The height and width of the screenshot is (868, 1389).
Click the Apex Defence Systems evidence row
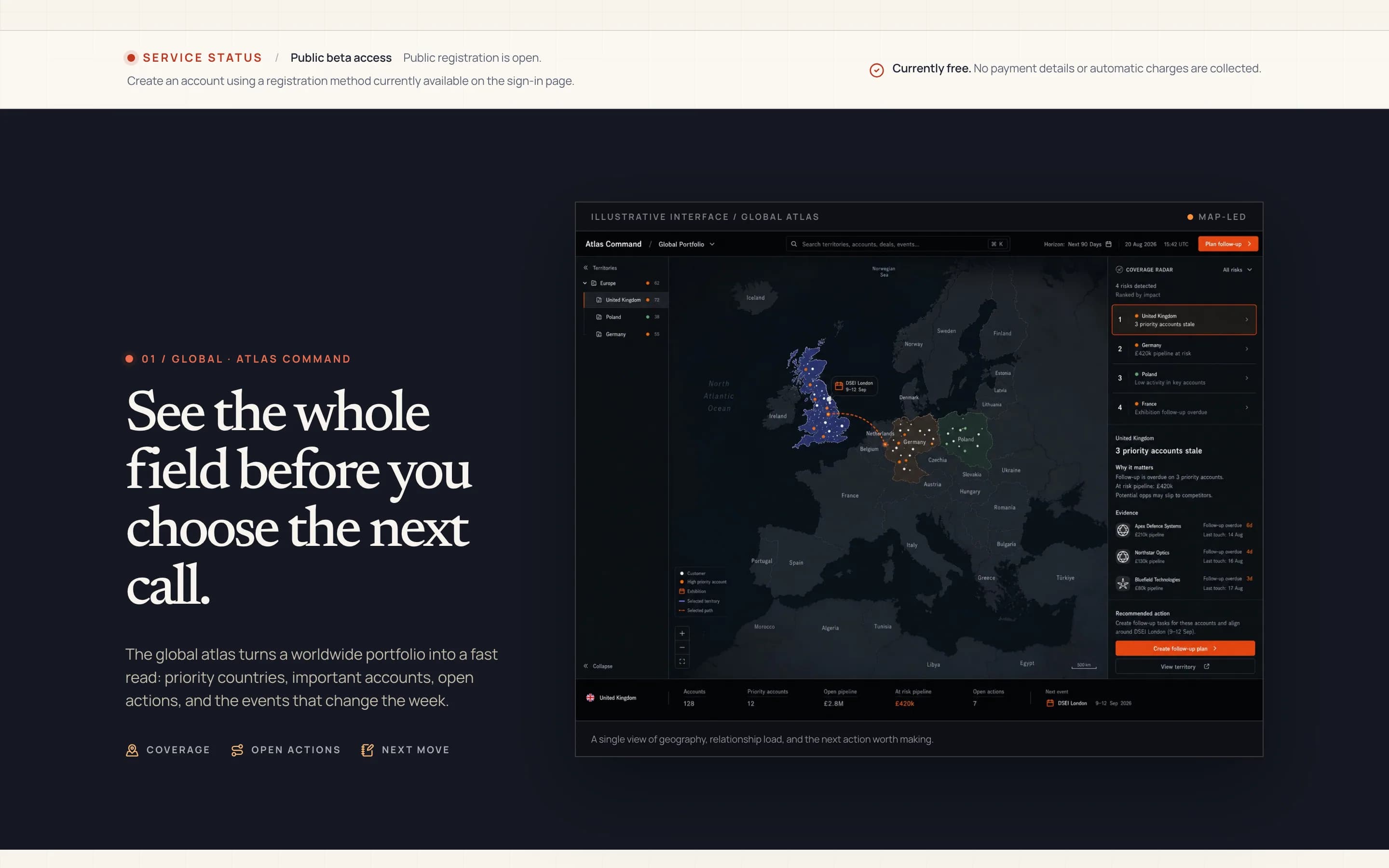coord(1184,530)
